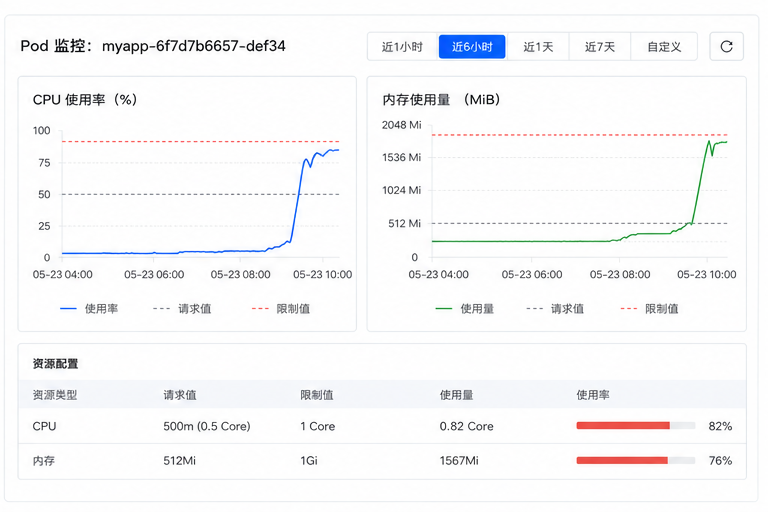Click the memory 76% usage bar
This screenshot has width=768, height=512.
point(636,460)
